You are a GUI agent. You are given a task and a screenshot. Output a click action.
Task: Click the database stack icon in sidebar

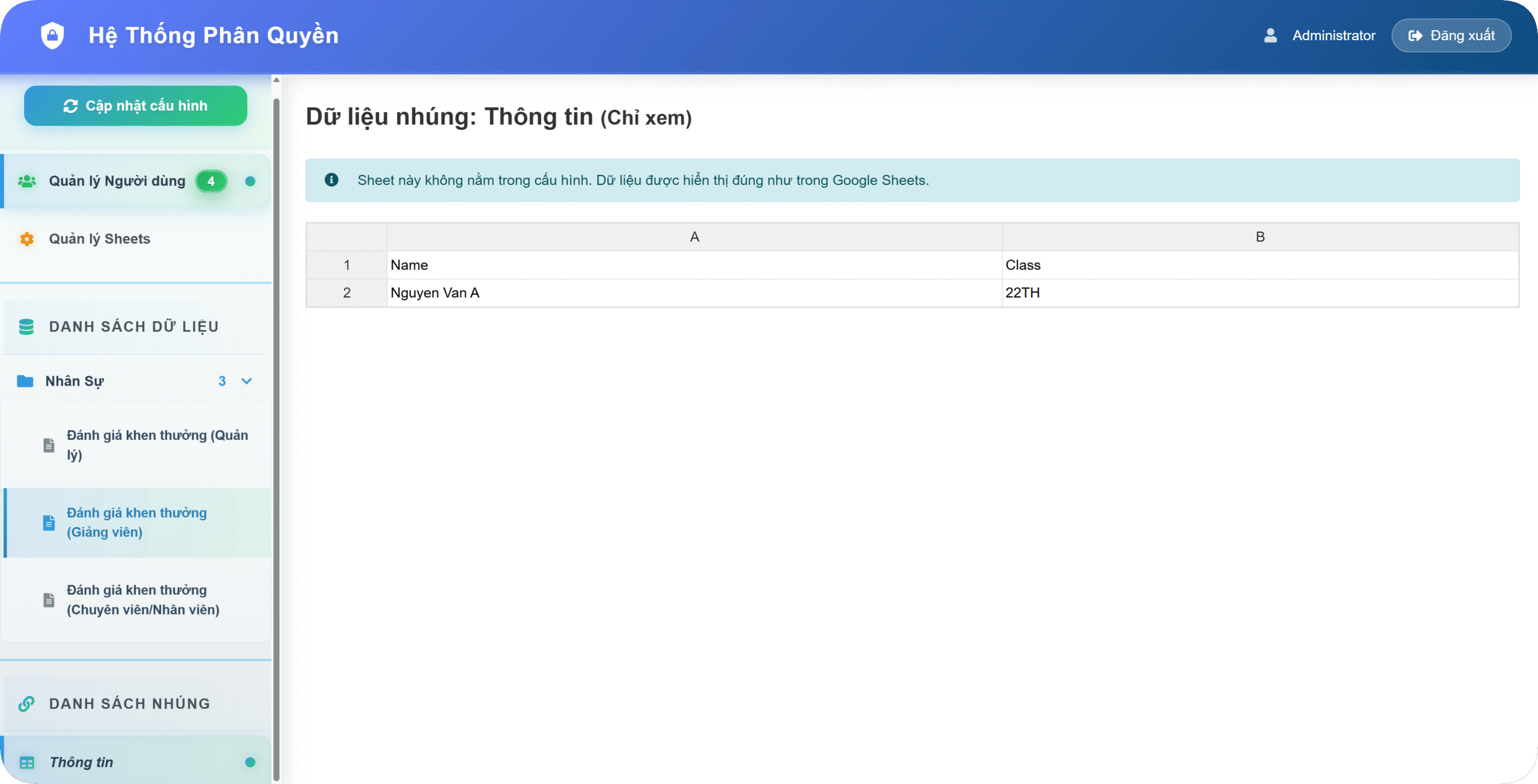26,326
